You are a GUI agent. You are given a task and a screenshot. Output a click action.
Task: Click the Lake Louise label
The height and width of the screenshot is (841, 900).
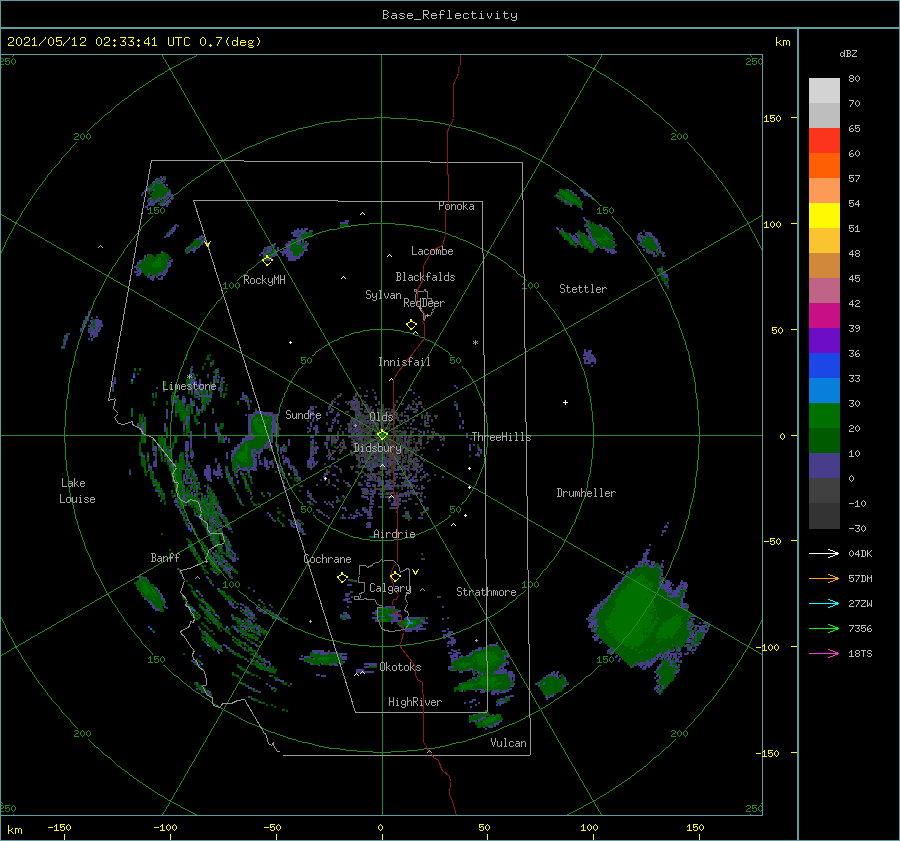coord(77,491)
